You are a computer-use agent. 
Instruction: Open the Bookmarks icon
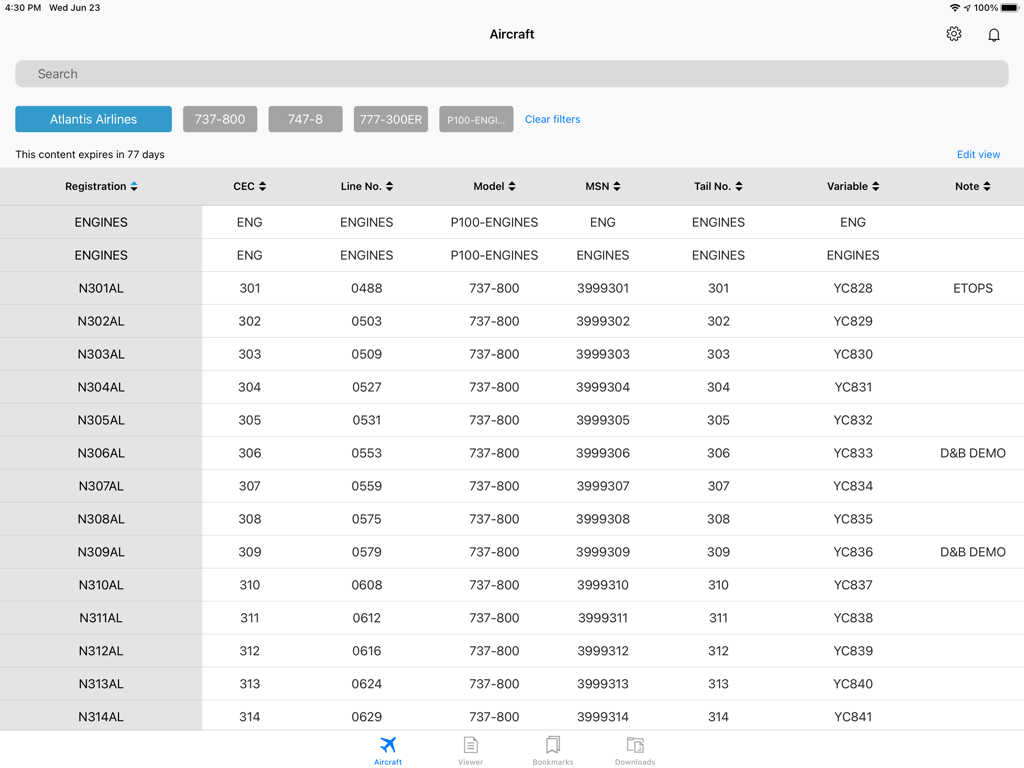tap(552, 745)
